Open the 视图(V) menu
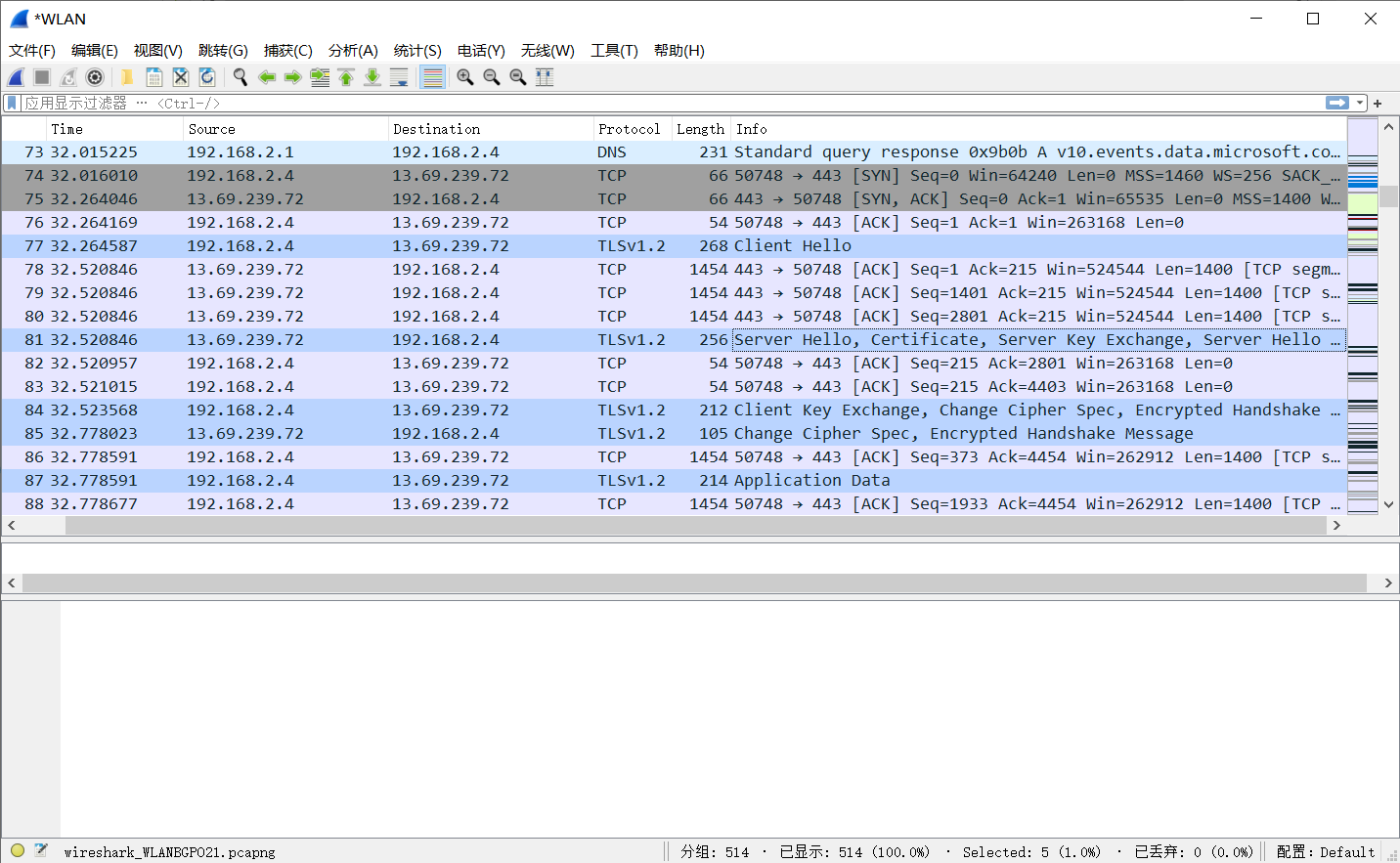 [158, 50]
